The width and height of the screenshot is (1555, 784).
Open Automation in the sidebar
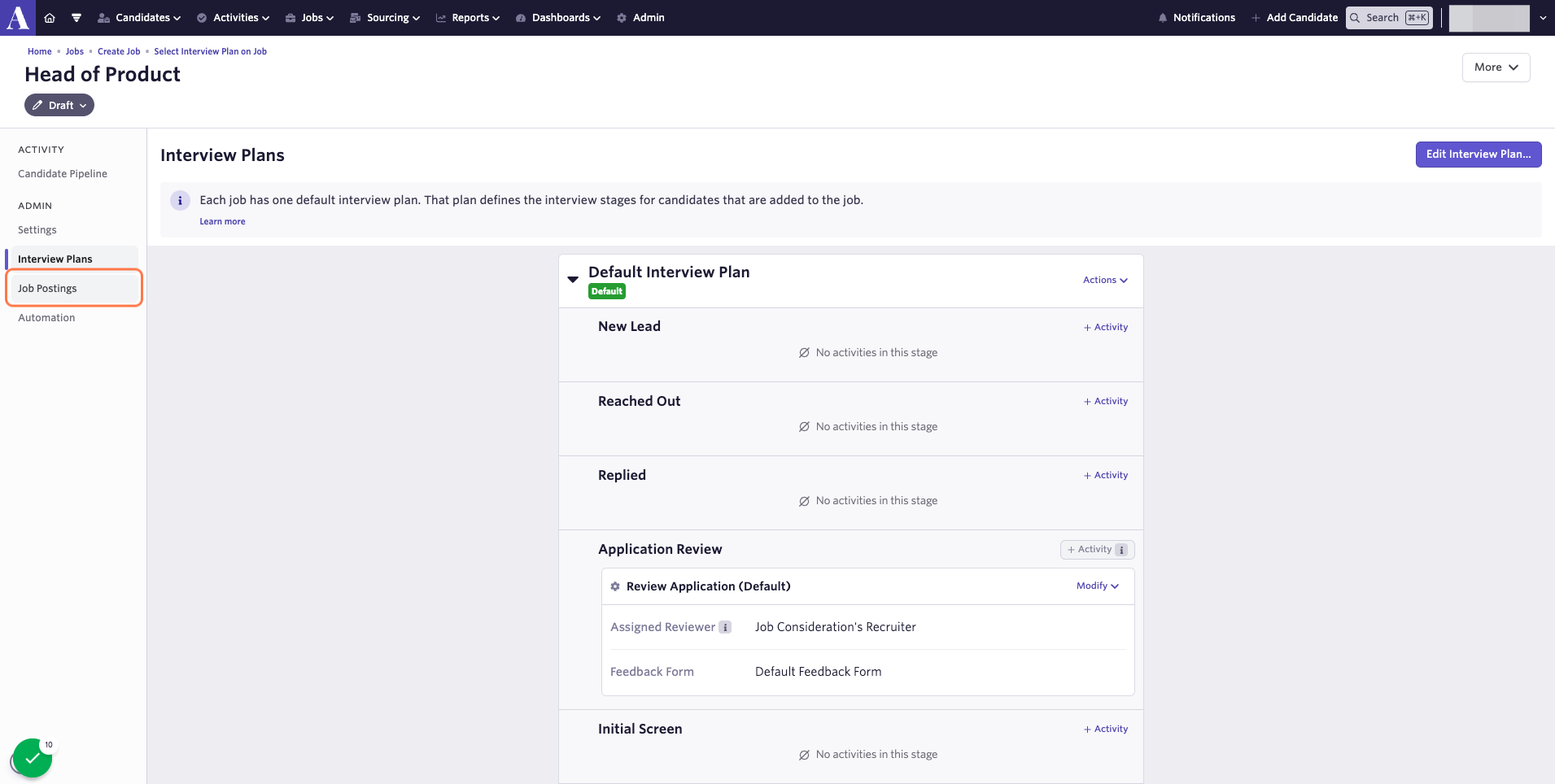[x=46, y=318]
